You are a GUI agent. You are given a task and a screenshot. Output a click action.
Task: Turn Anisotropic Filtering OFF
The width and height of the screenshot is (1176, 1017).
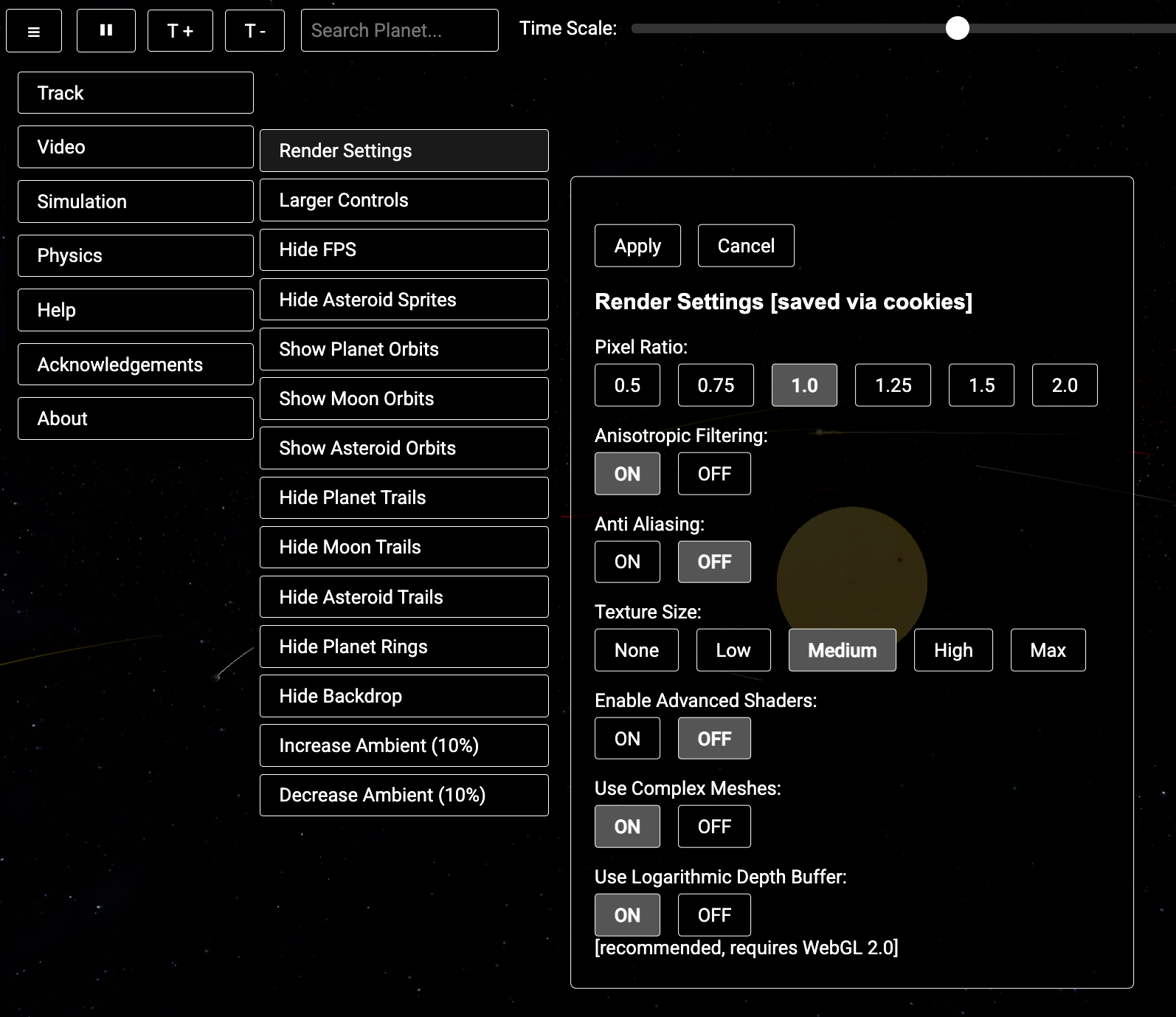(x=714, y=474)
